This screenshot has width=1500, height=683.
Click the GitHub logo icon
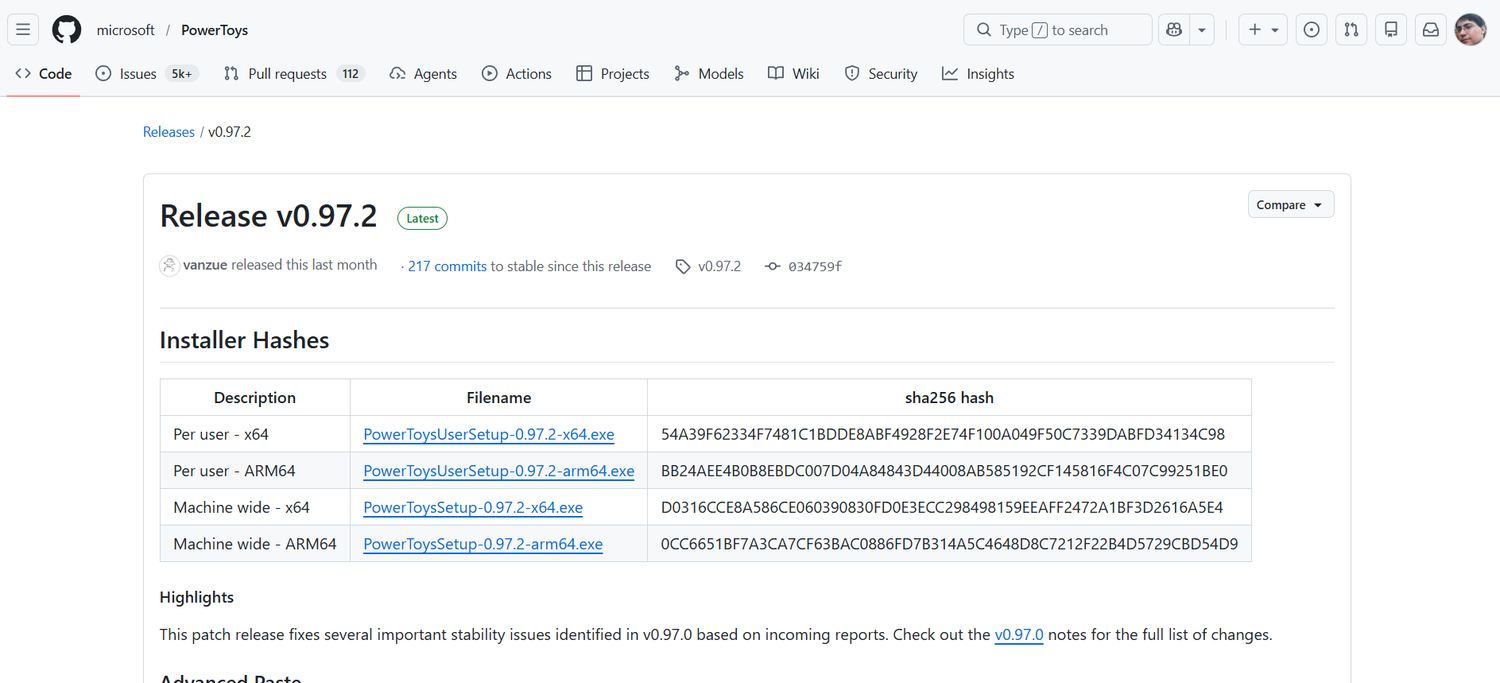pos(67,30)
